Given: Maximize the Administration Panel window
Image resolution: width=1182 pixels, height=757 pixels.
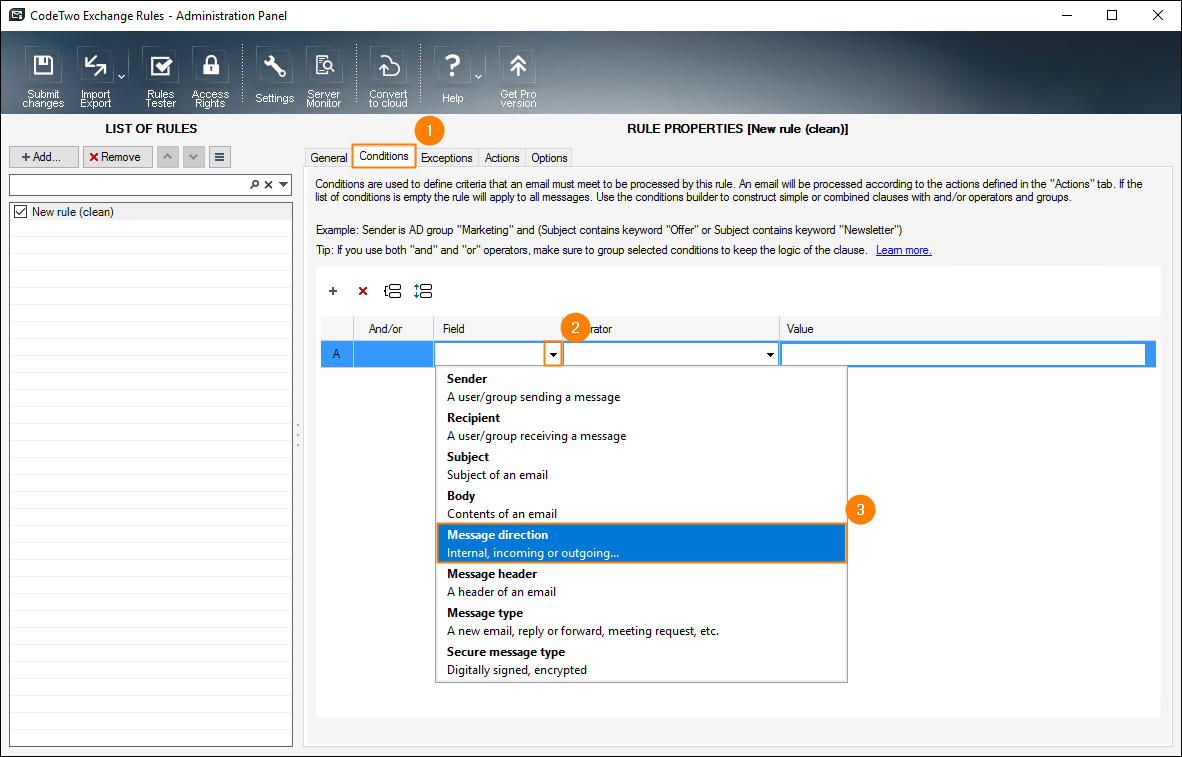Looking at the screenshot, I should 1112,15.
